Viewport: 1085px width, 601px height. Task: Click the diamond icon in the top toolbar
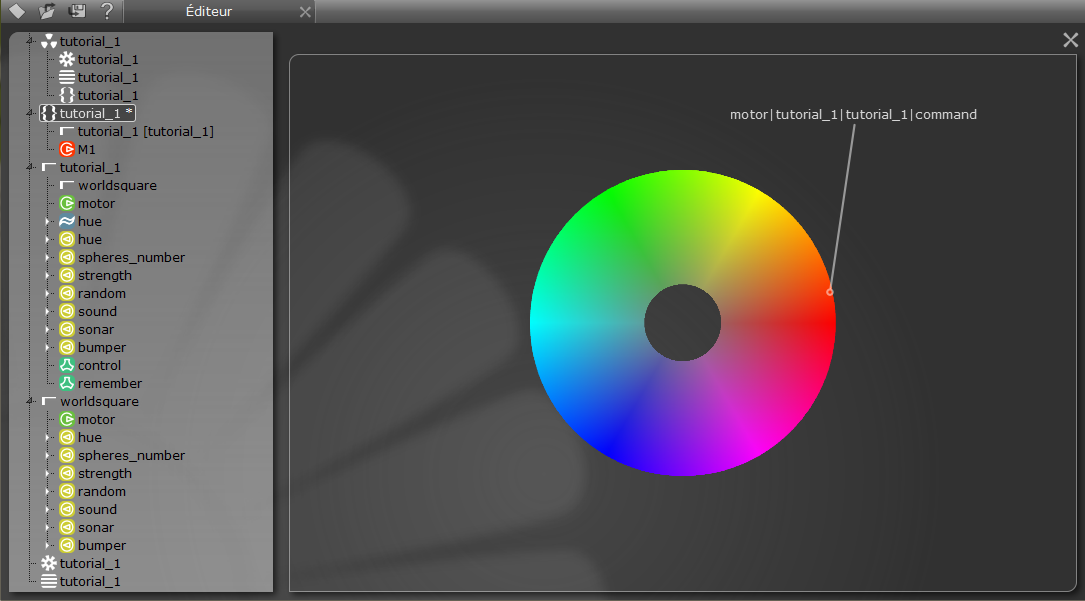[17, 11]
